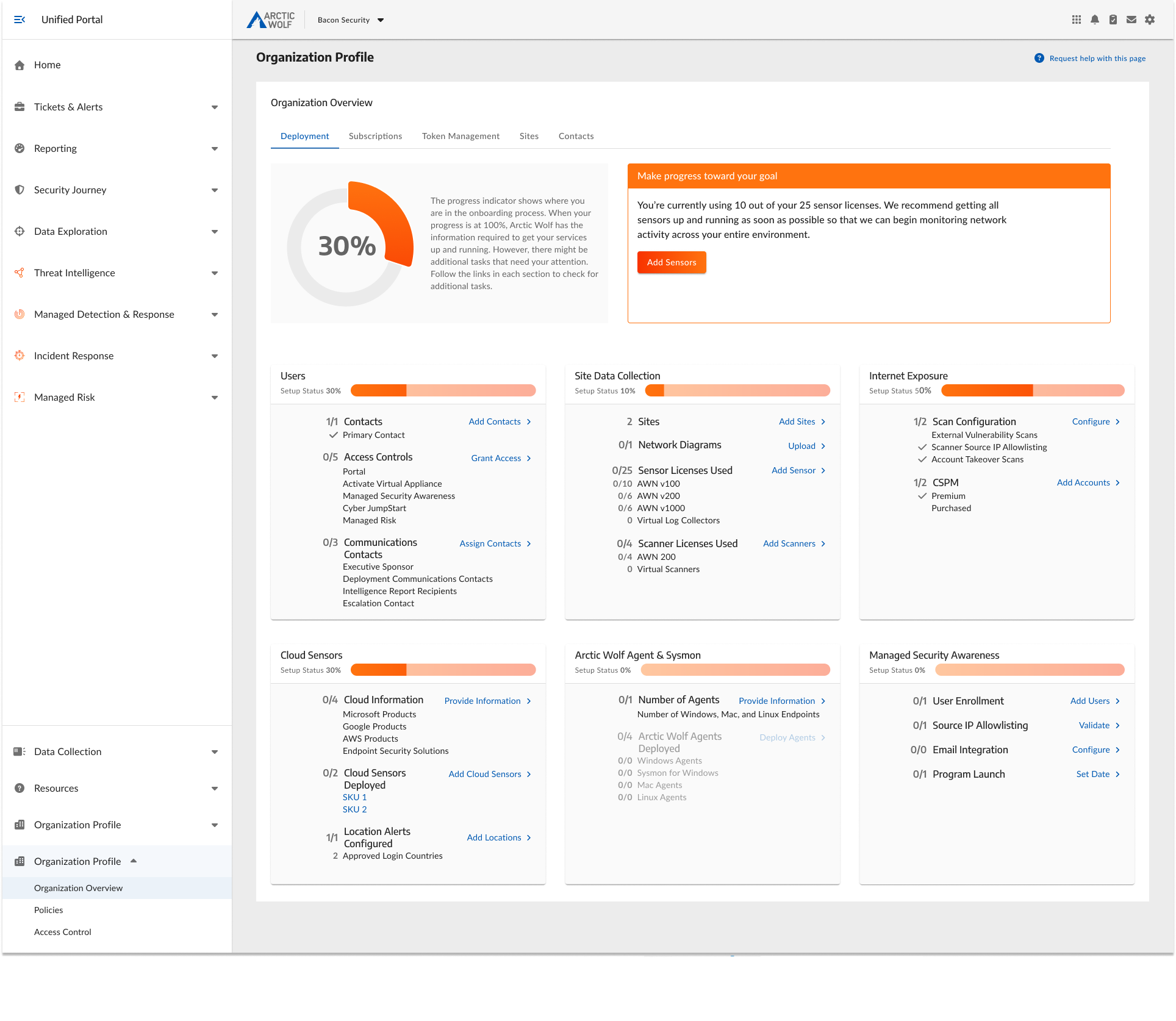Open the mail envelope icon

pyautogui.click(x=1131, y=20)
